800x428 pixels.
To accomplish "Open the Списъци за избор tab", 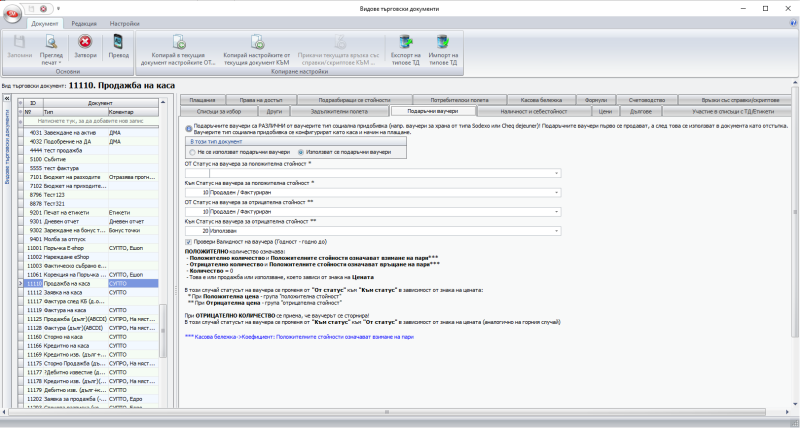I will click(x=219, y=111).
